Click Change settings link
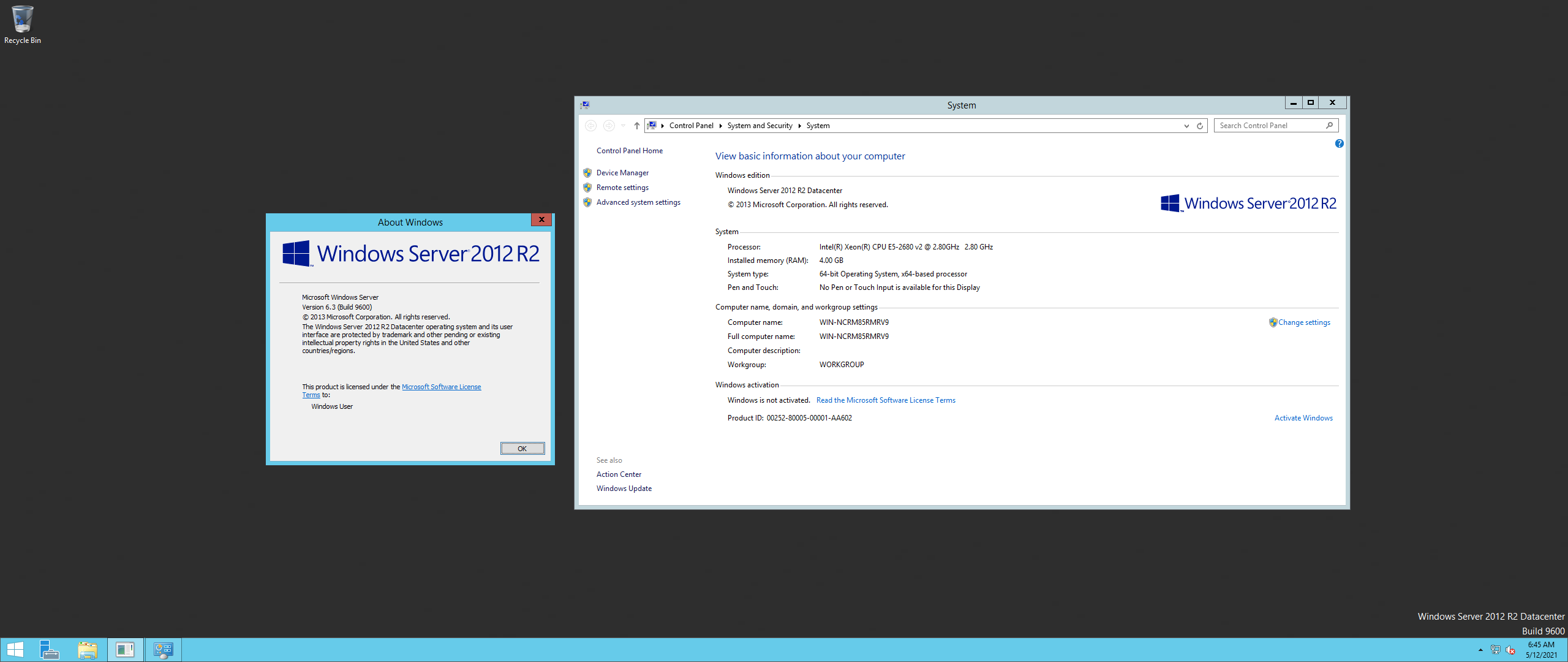 tap(1304, 322)
